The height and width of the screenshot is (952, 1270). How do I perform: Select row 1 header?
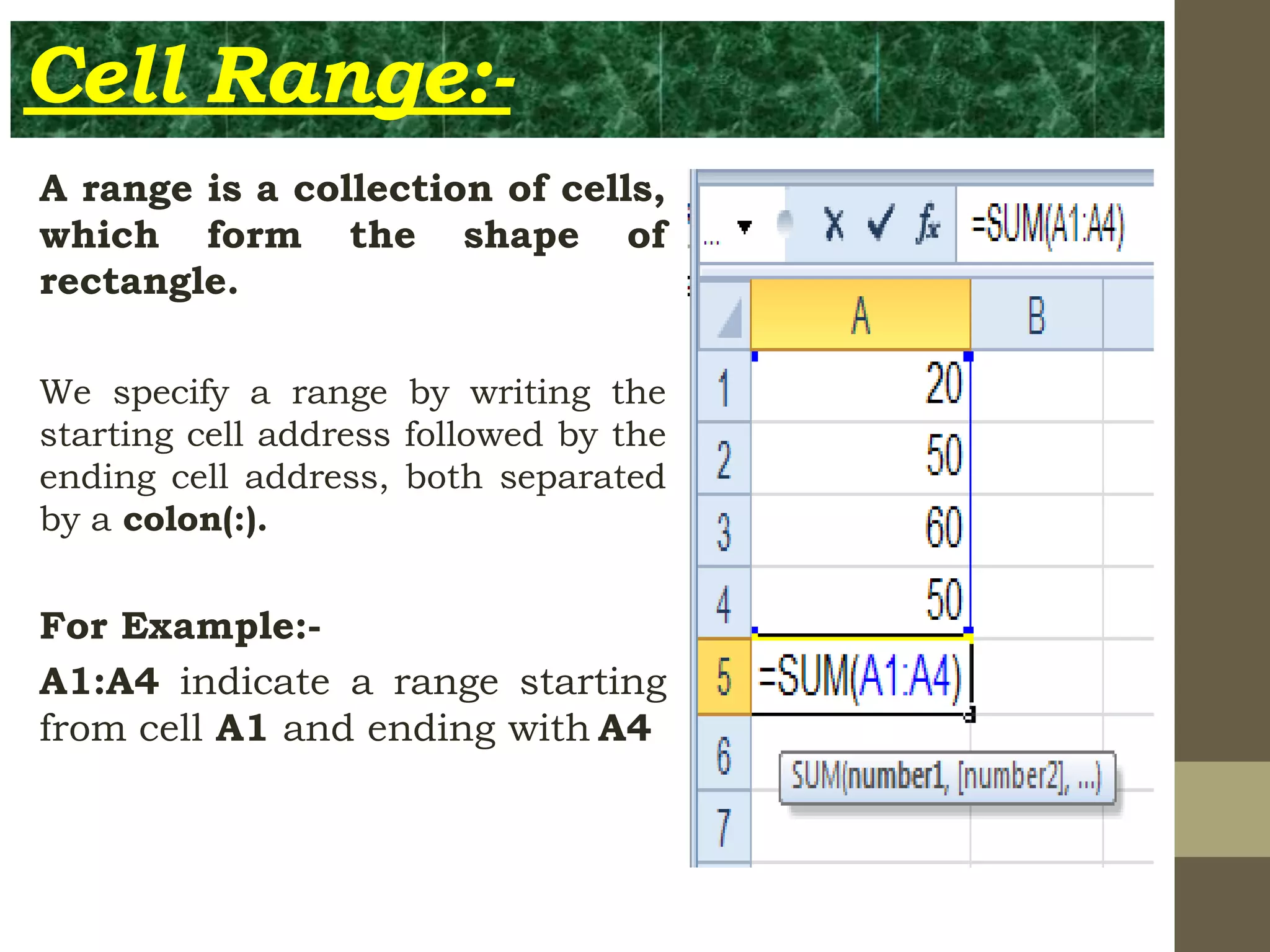click(x=724, y=387)
